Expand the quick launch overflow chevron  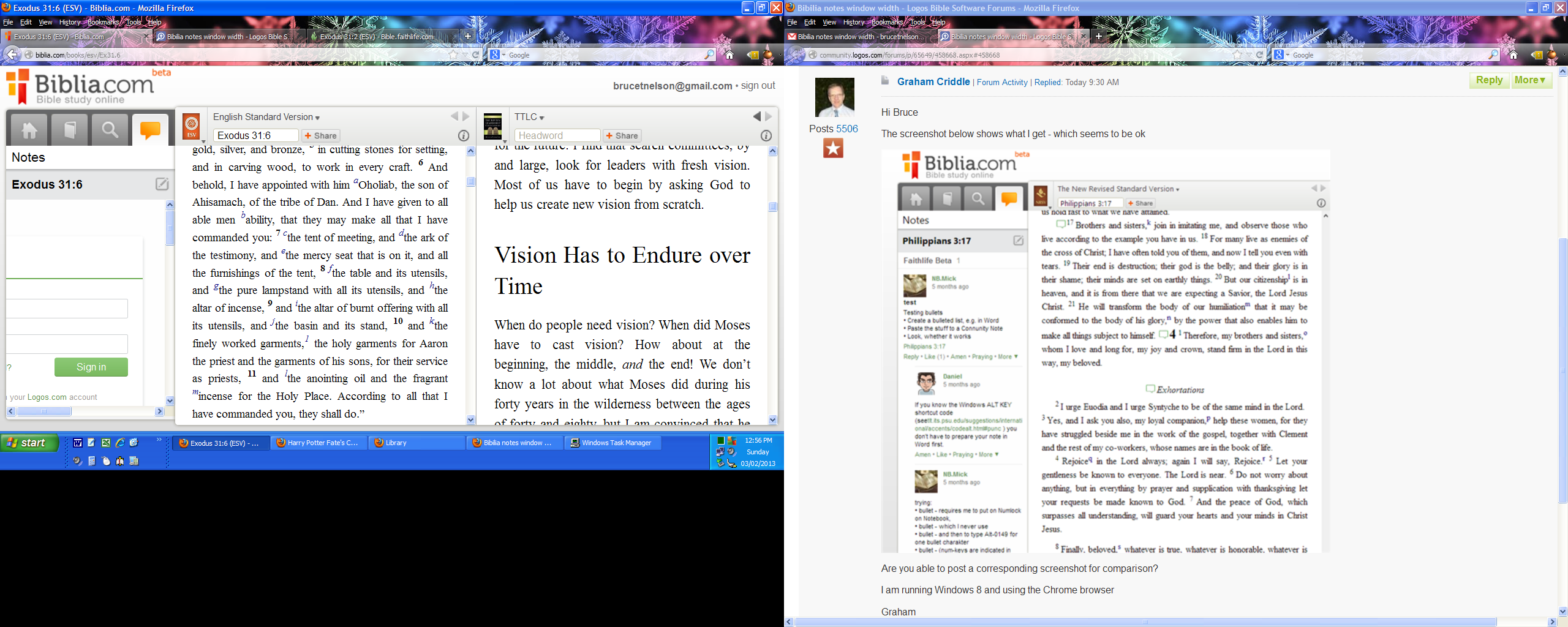159,440
